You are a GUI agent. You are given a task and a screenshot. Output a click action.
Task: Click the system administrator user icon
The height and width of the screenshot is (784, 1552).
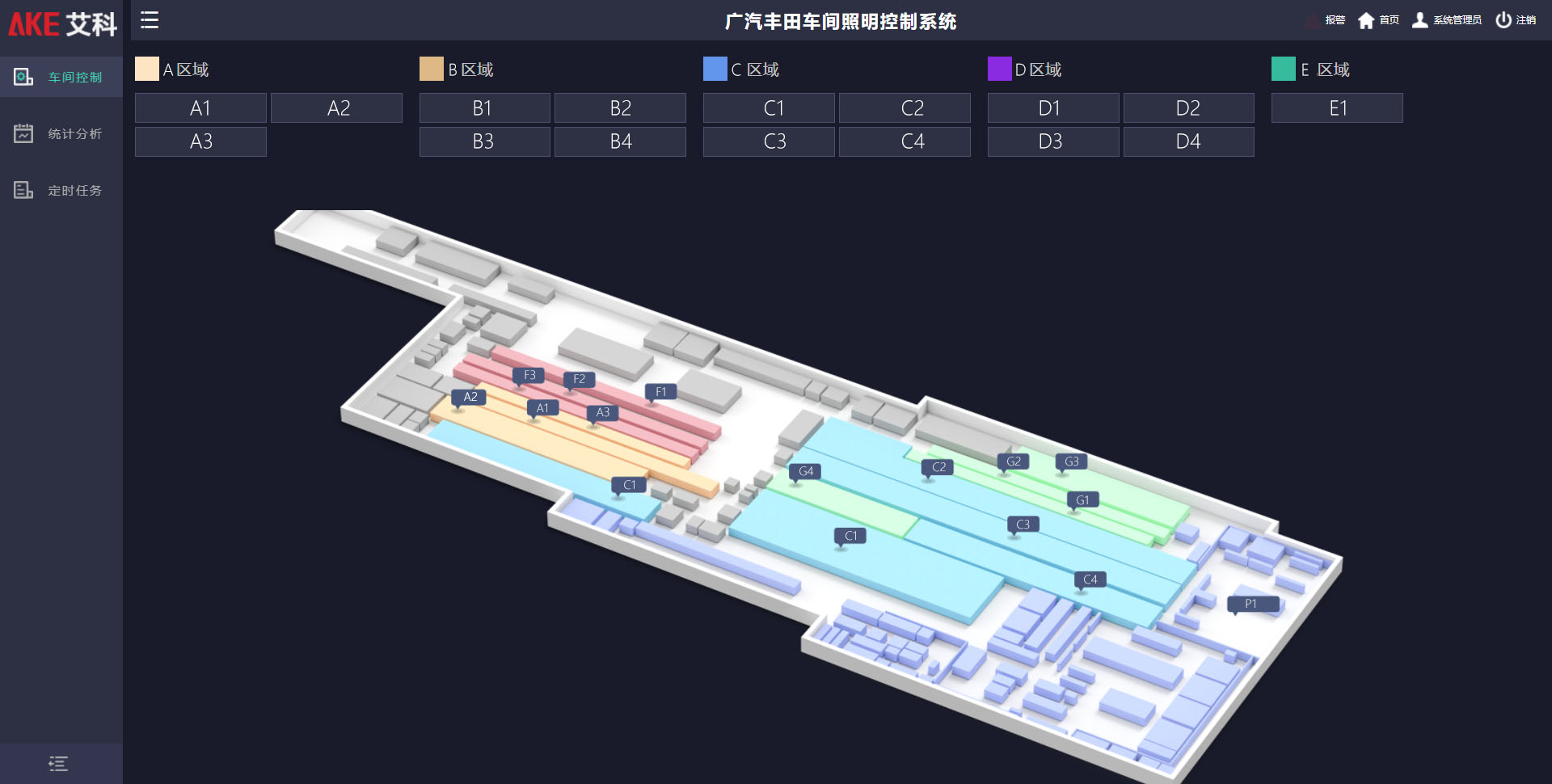click(1419, 20)
